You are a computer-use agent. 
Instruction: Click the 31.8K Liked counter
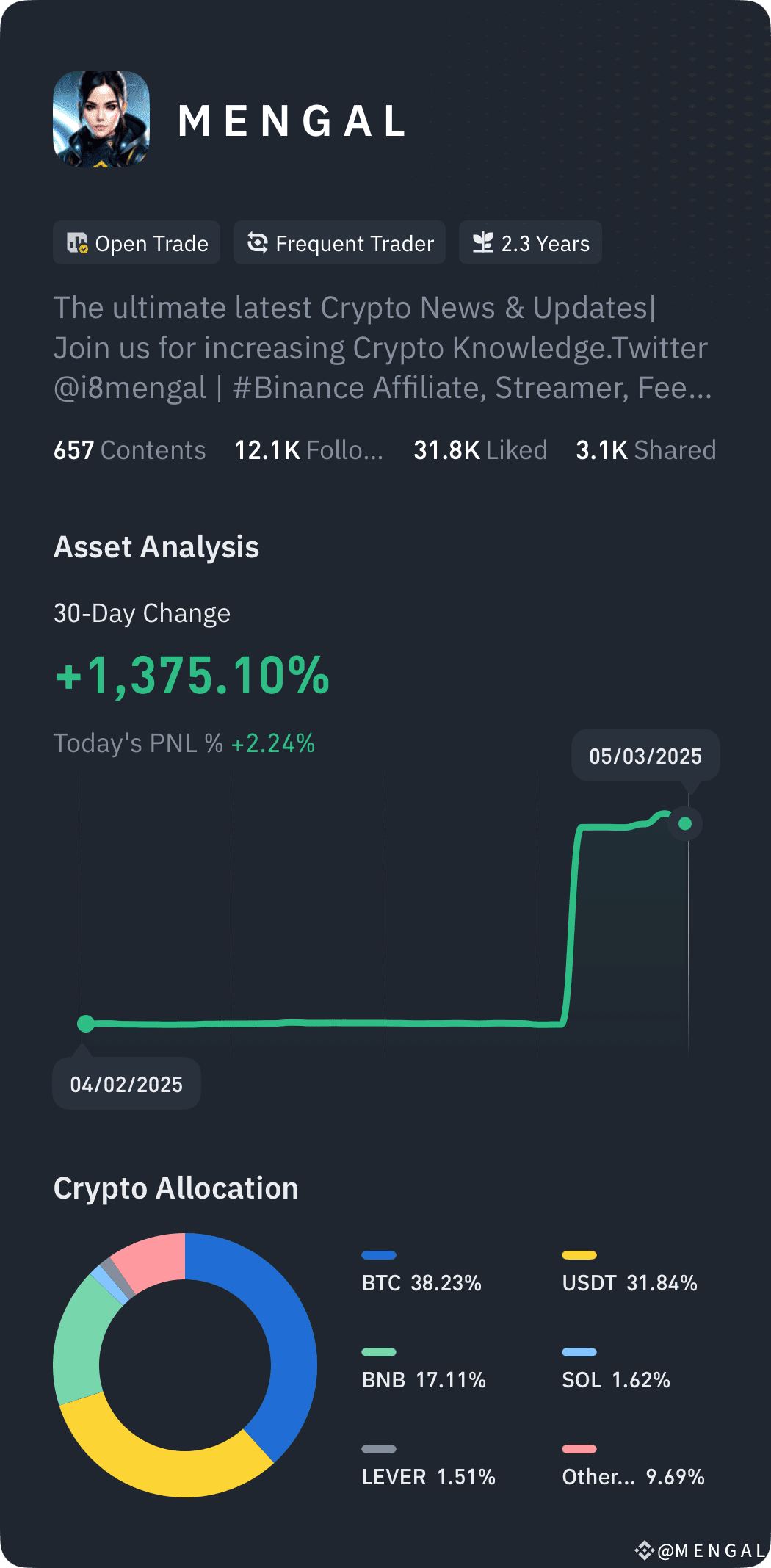click(480, 450)
